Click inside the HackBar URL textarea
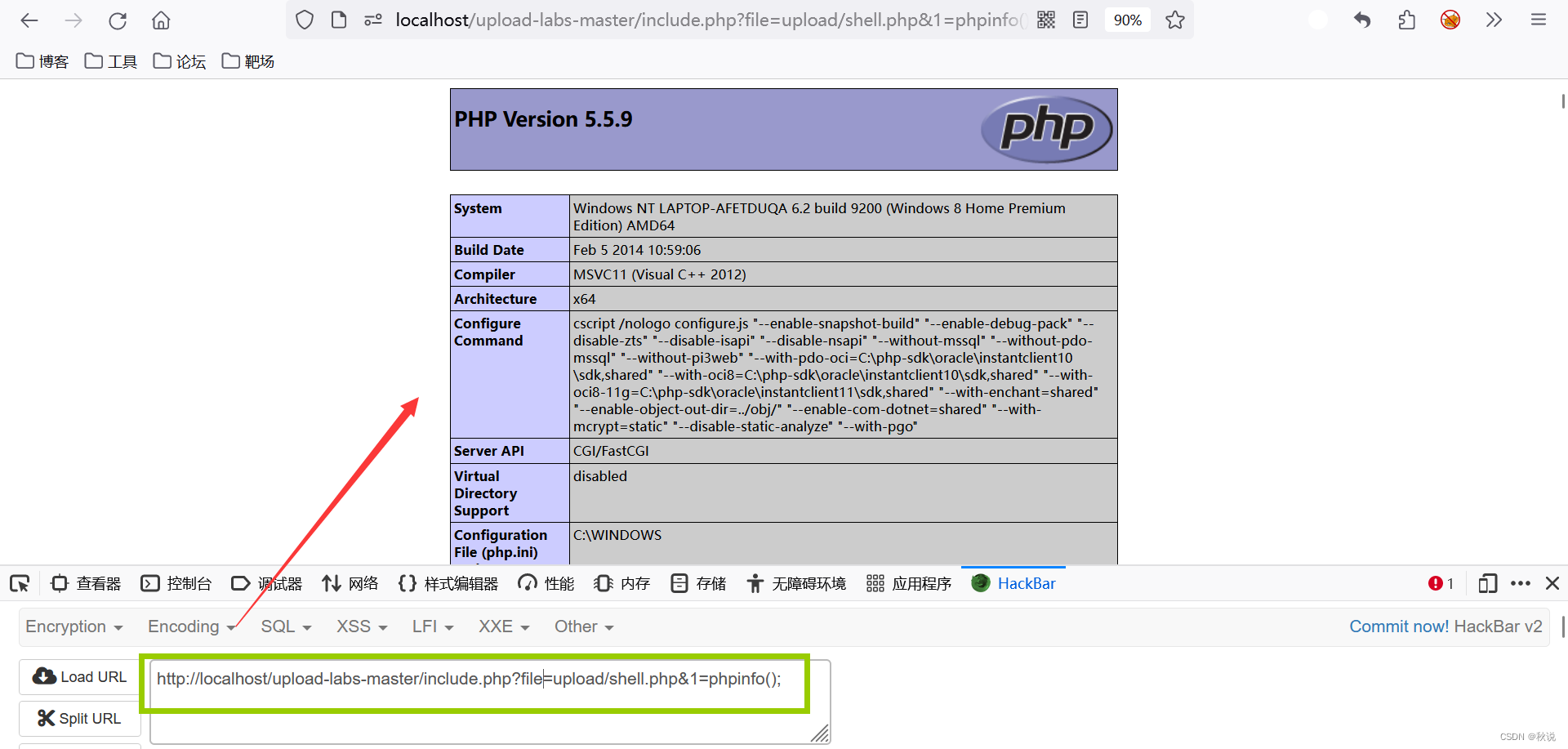The image size is (1568, 749). pos(490,702)
